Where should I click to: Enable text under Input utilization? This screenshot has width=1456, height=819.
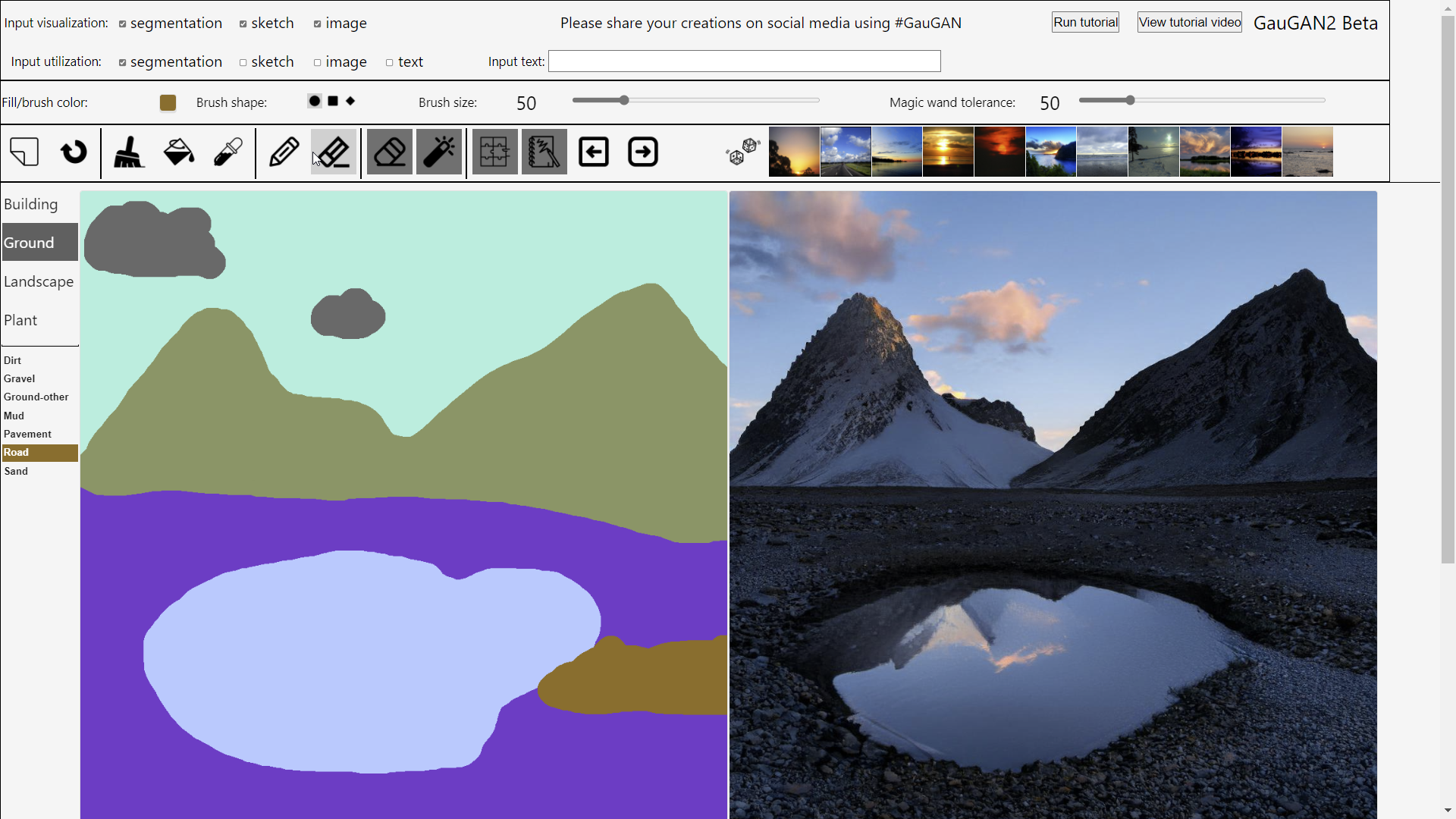pyautogui.click(x=389, y=62)
